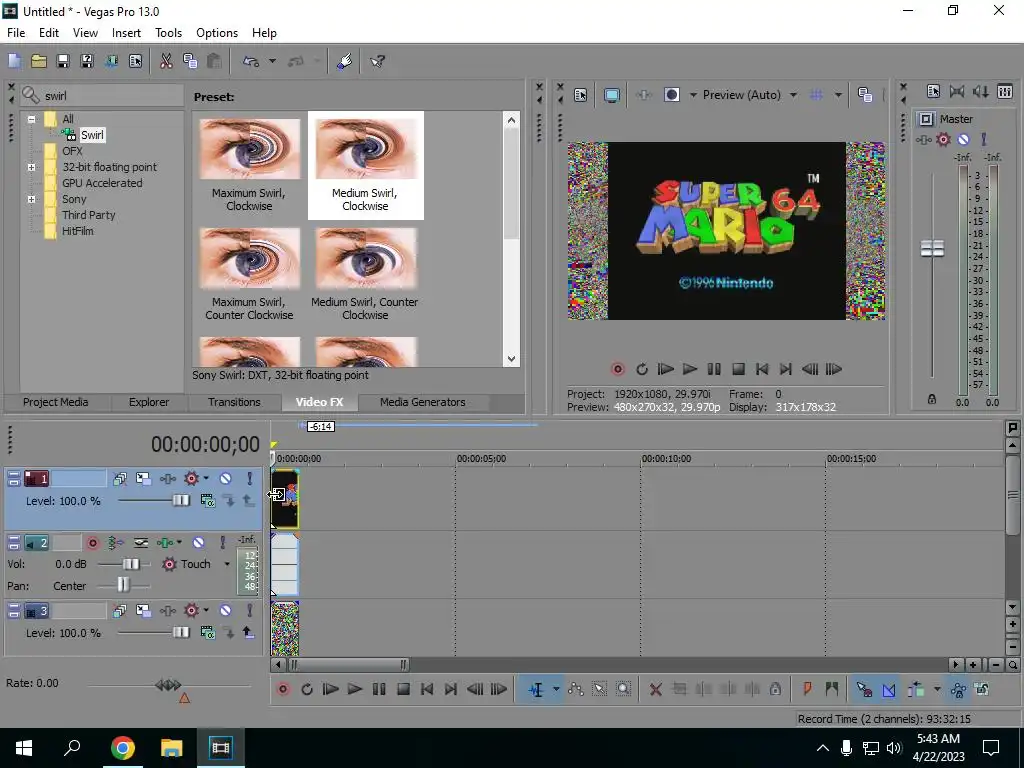Open the Options menu
This screenshot has width=1024, height=768.
(x=217, y=33)
